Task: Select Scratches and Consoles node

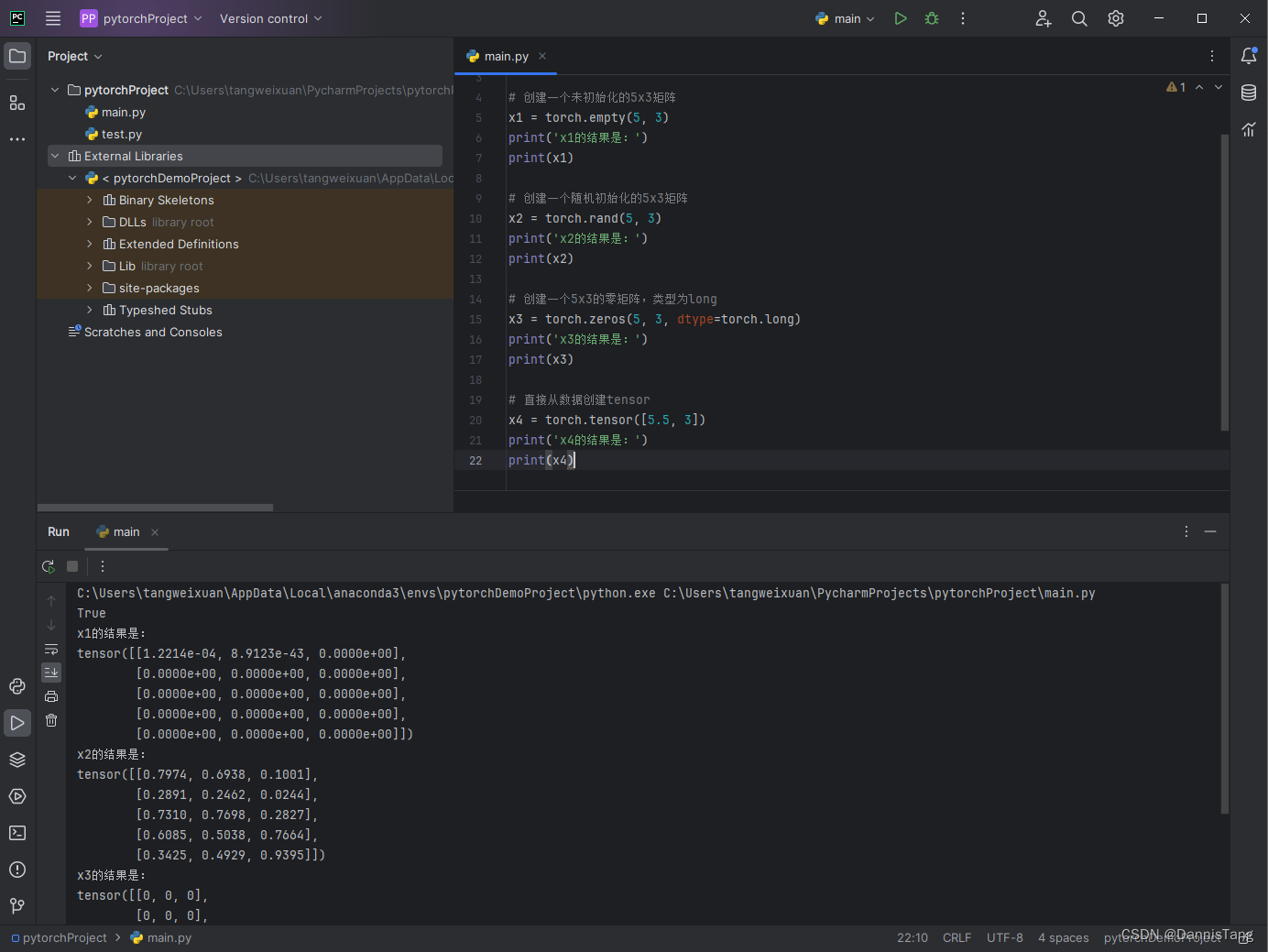Action: point(145,332)
